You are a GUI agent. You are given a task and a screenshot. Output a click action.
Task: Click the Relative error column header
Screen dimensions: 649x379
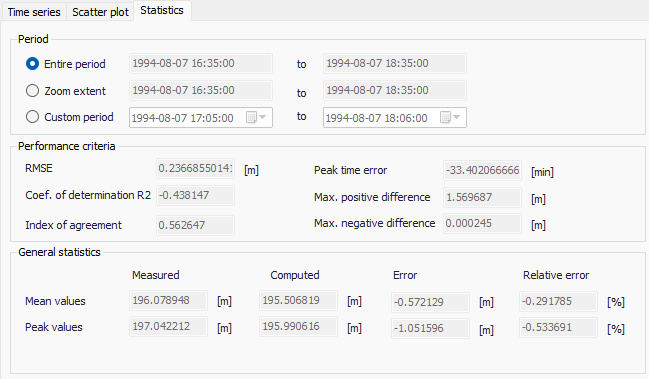click(x=556, y=275)
